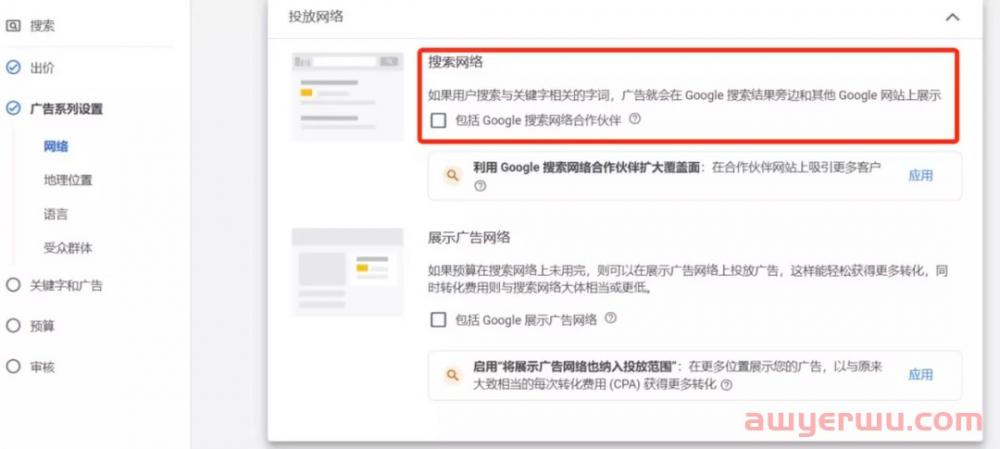Collapse the 投放网络 section with the chevron
Screen dimensions: 1000x449
click(x=952, y=17)
